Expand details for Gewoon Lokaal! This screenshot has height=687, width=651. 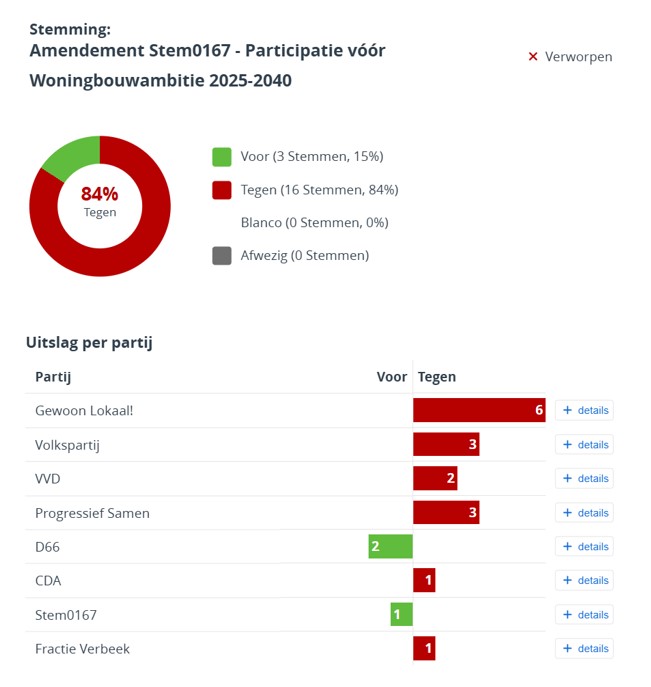tap(584, 411)
